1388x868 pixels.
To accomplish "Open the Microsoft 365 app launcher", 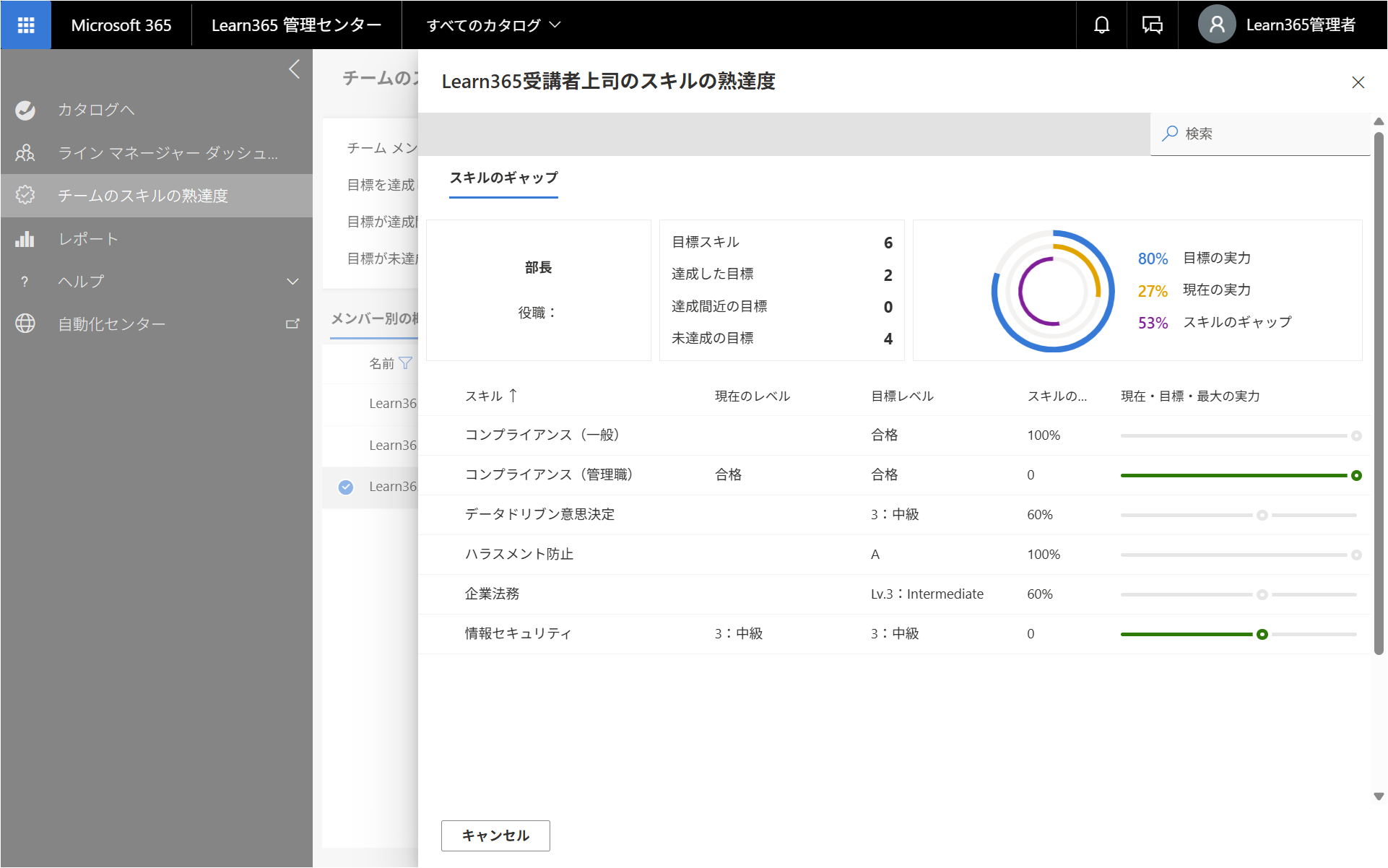I will click(26, 25).
